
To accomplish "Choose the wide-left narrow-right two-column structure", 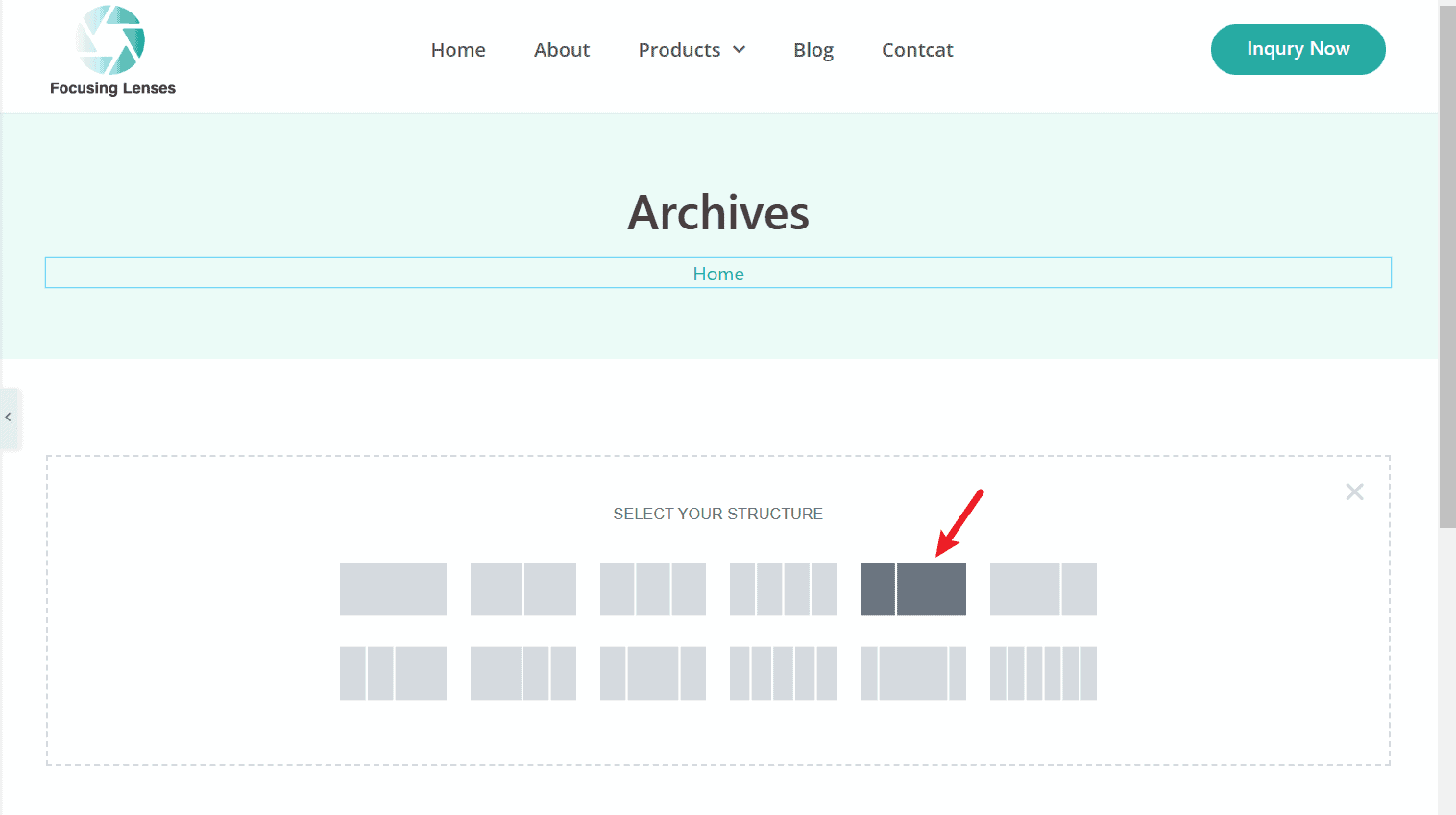I will pos(1043,589).
